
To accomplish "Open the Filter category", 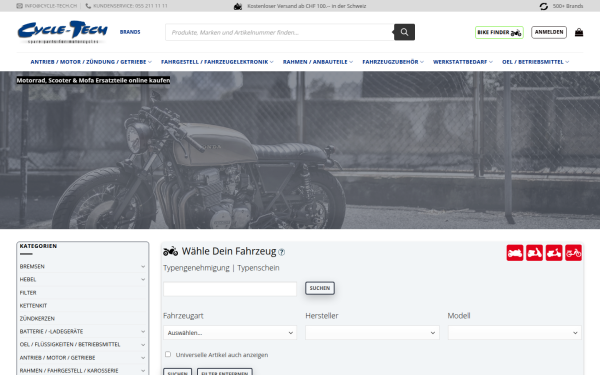I will point(28,293).
